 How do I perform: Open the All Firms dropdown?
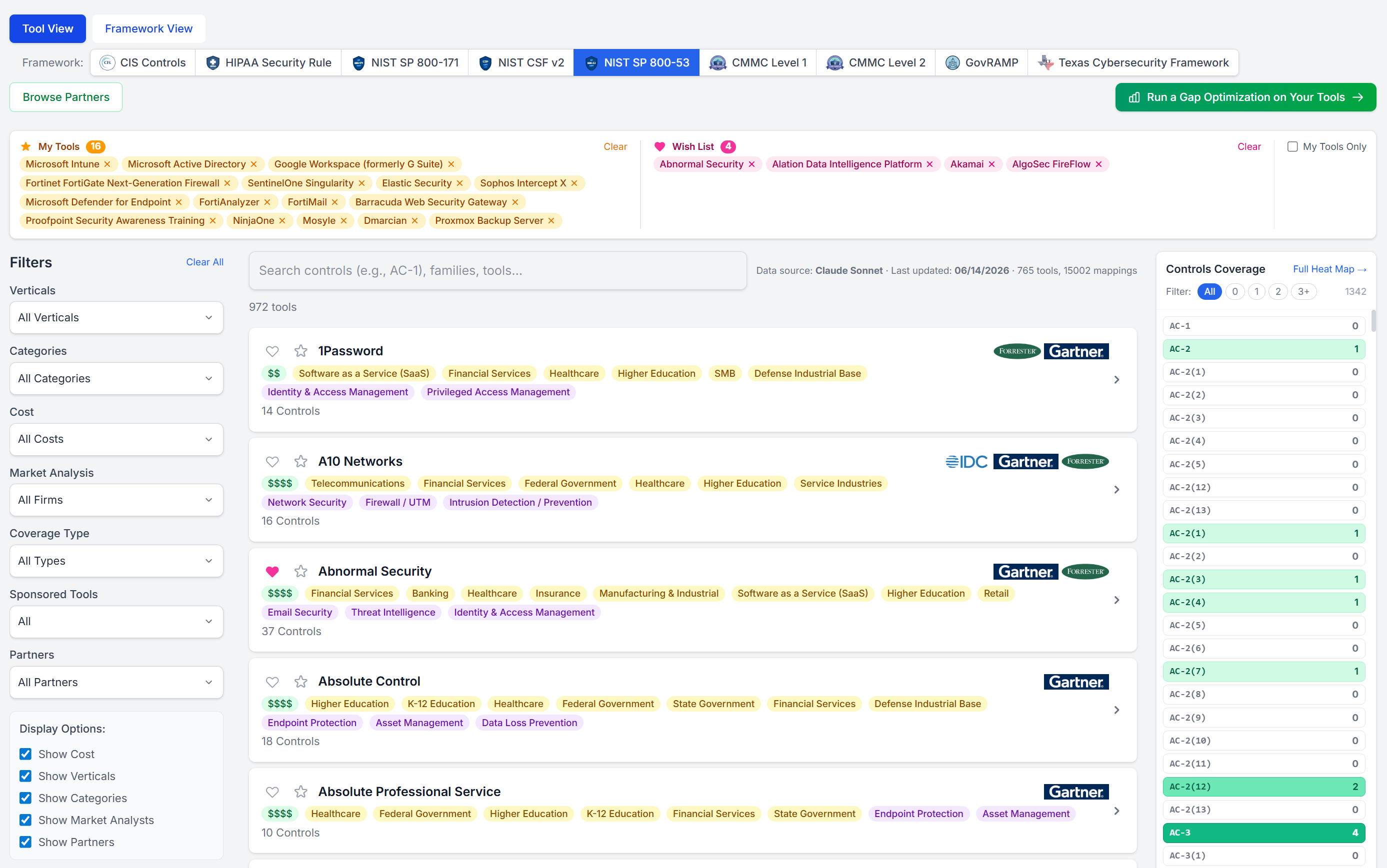click(x=116, y=500)
